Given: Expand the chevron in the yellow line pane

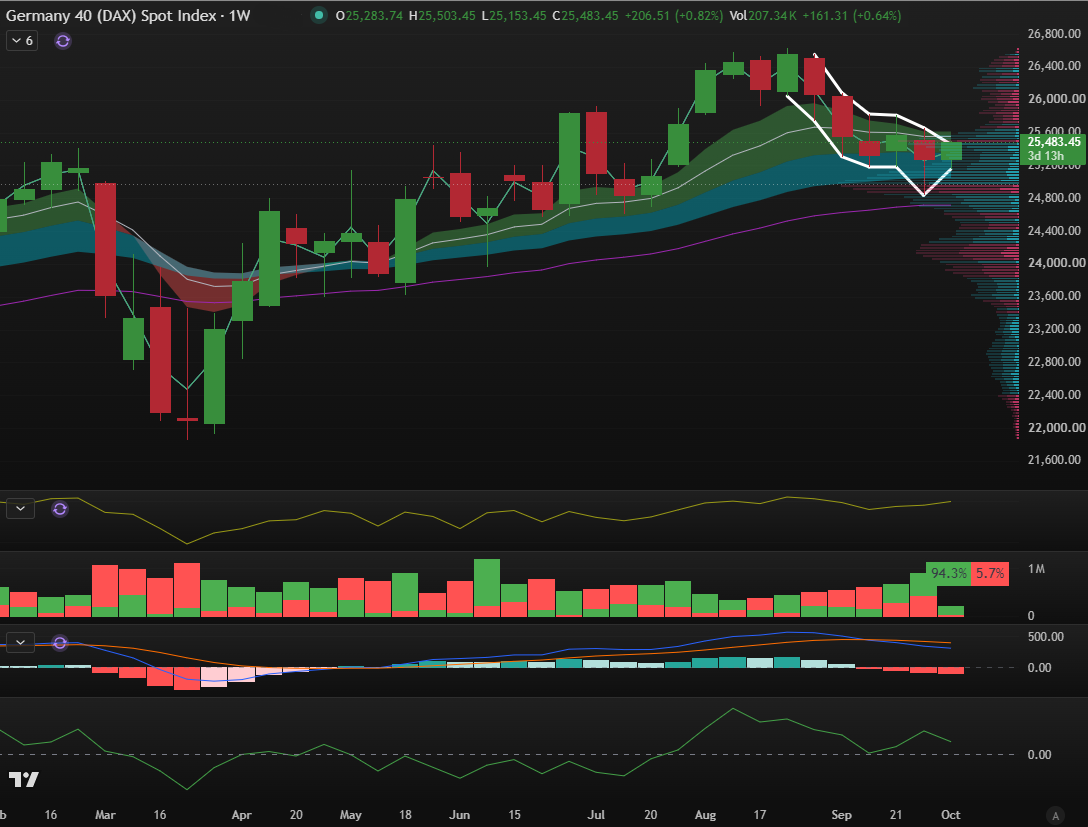Looking at the screenshot, I should [20, 509].
